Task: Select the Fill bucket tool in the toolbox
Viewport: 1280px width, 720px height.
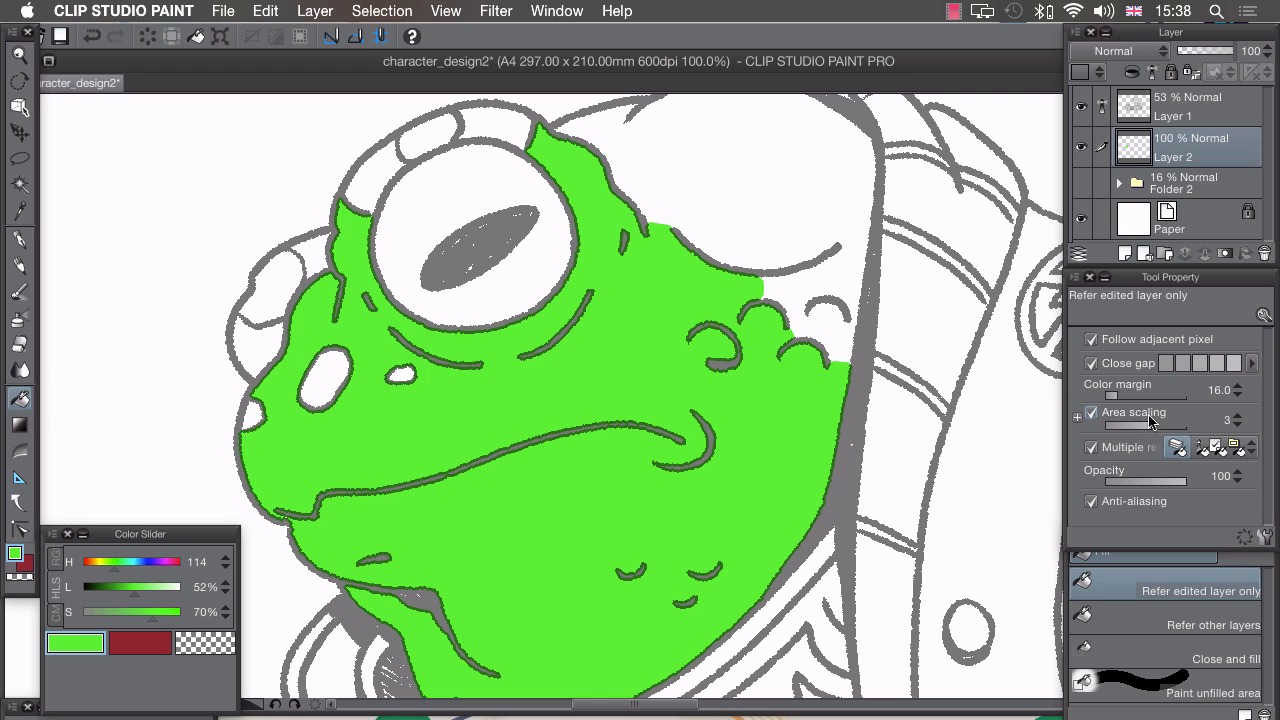Action: coord(19,398)
